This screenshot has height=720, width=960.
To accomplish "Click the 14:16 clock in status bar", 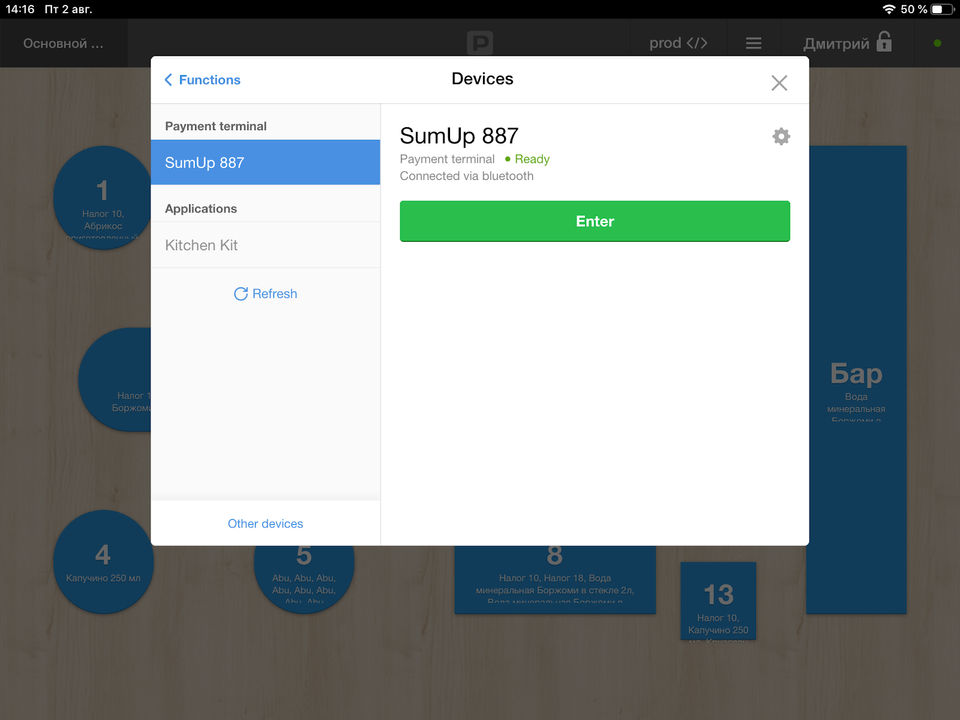I will [20, 9].
